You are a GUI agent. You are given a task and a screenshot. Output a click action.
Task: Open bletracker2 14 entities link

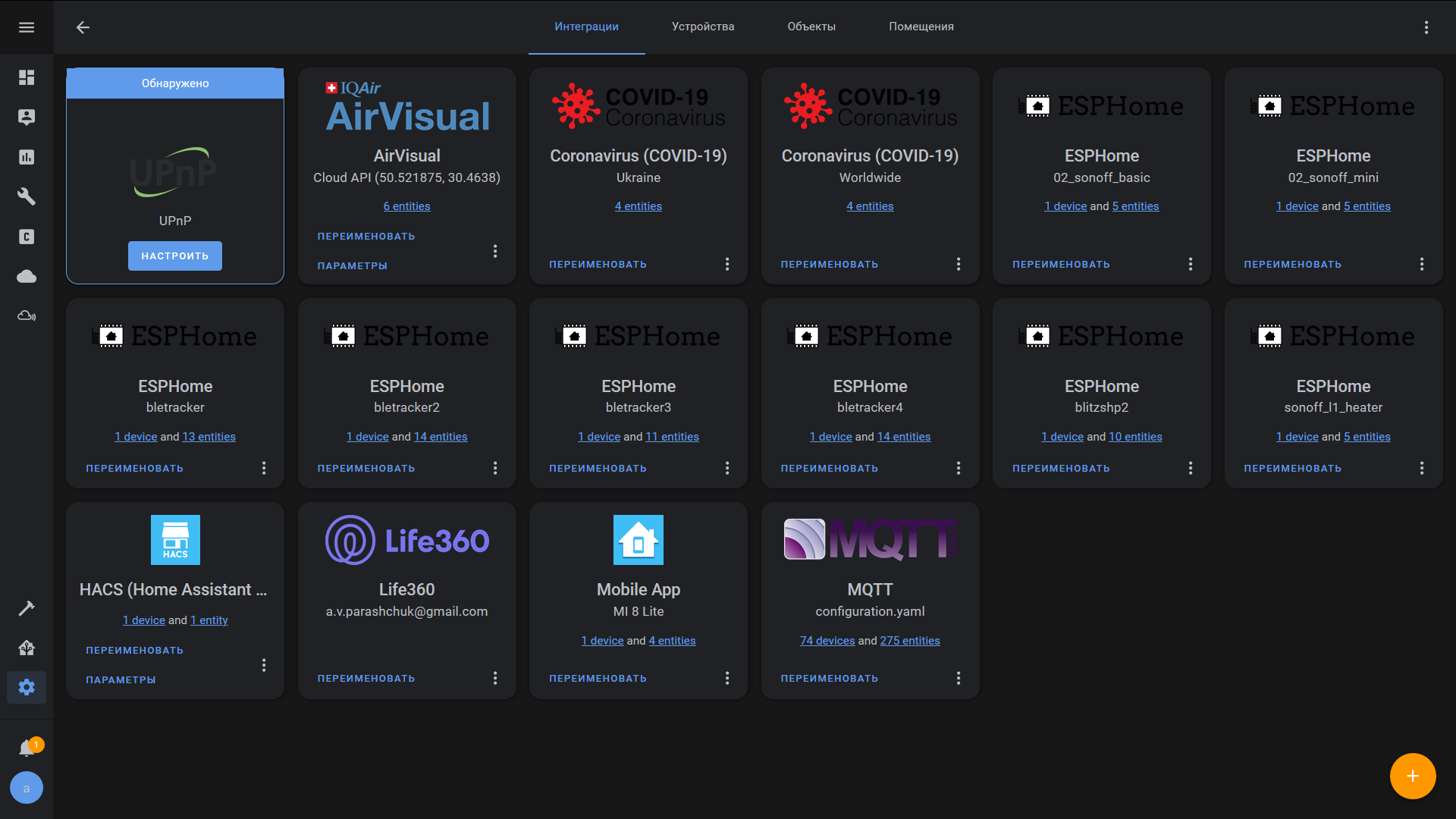coord(441,437)
